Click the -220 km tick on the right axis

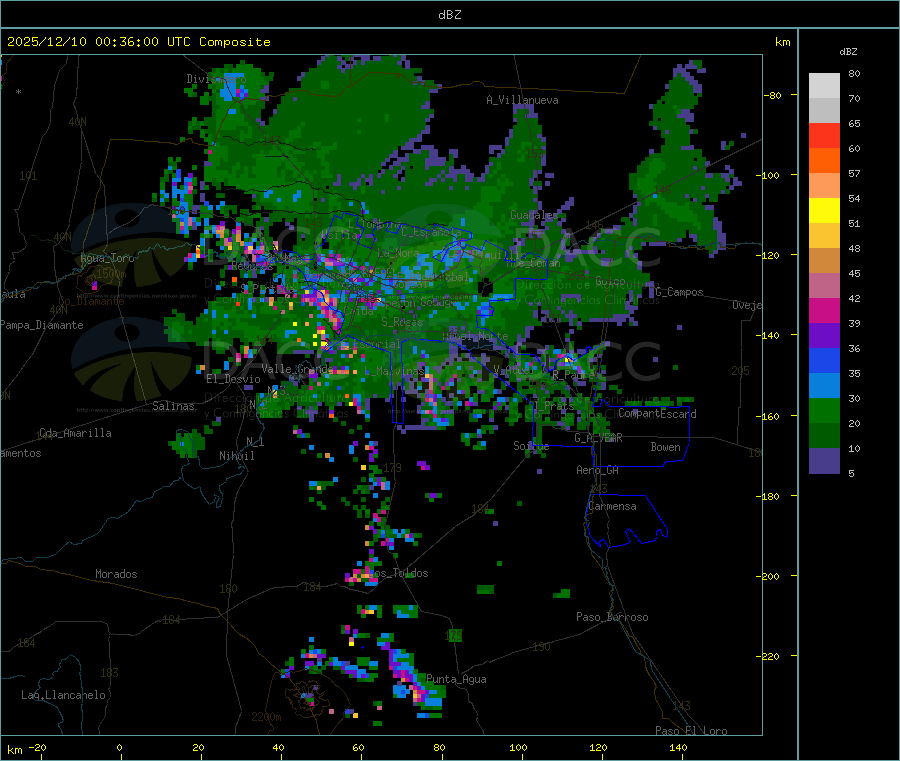769,657
